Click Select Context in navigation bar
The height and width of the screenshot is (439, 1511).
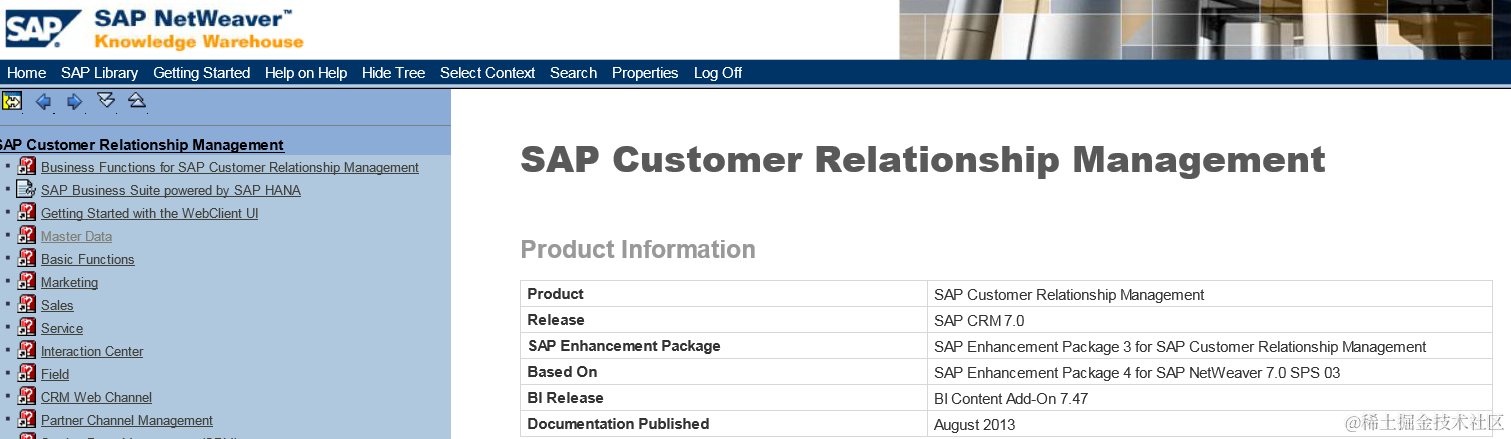coord(488,73)
